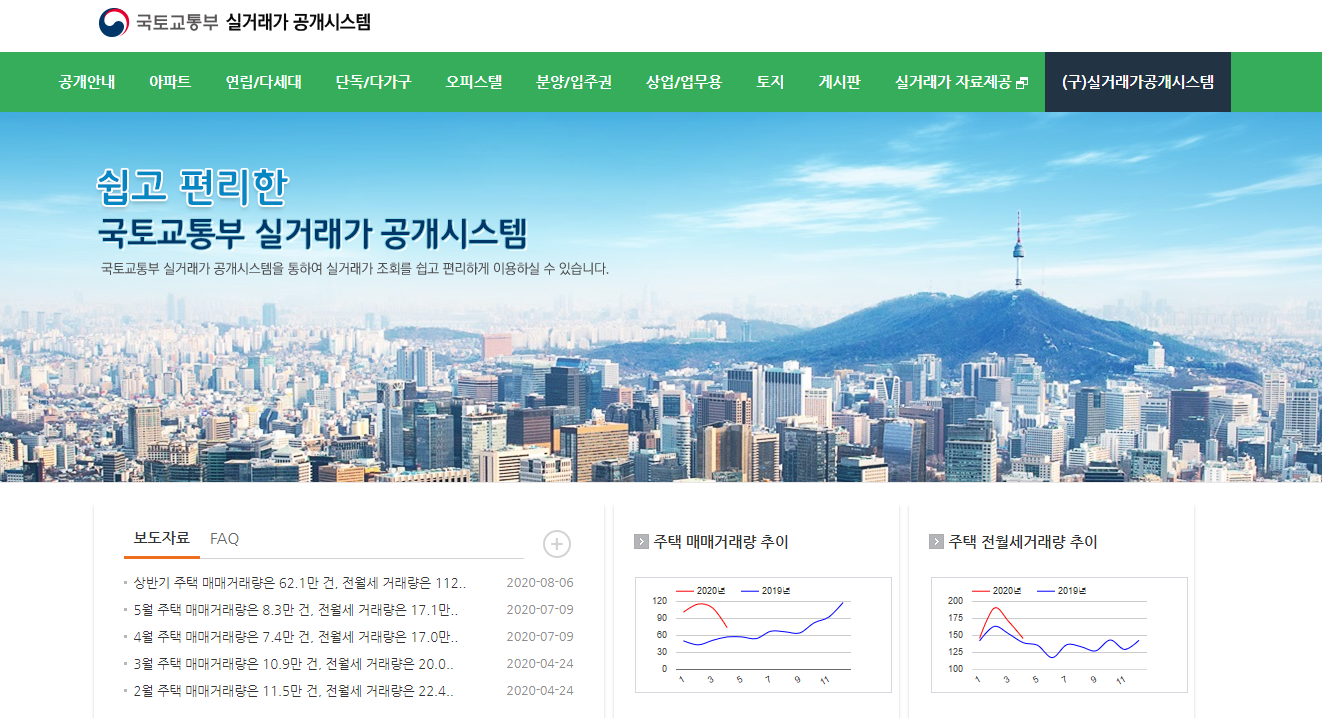Click the date 2020-08-06 in the press list
This screenshot has width=1322, height=718.
(x=540, y=583)
